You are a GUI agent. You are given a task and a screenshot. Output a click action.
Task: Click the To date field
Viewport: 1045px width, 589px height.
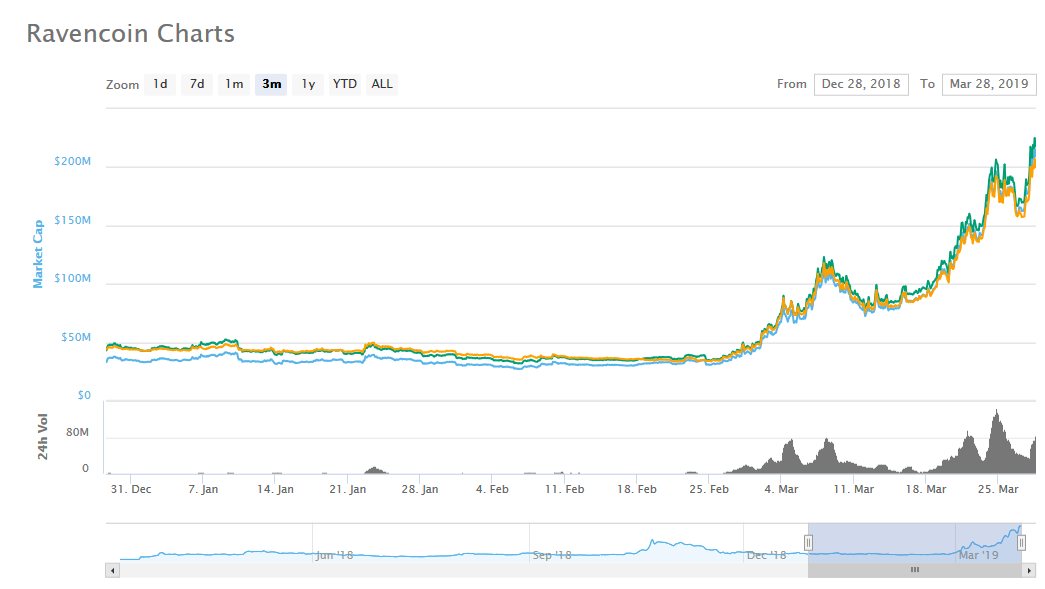(x=989, y=84)
